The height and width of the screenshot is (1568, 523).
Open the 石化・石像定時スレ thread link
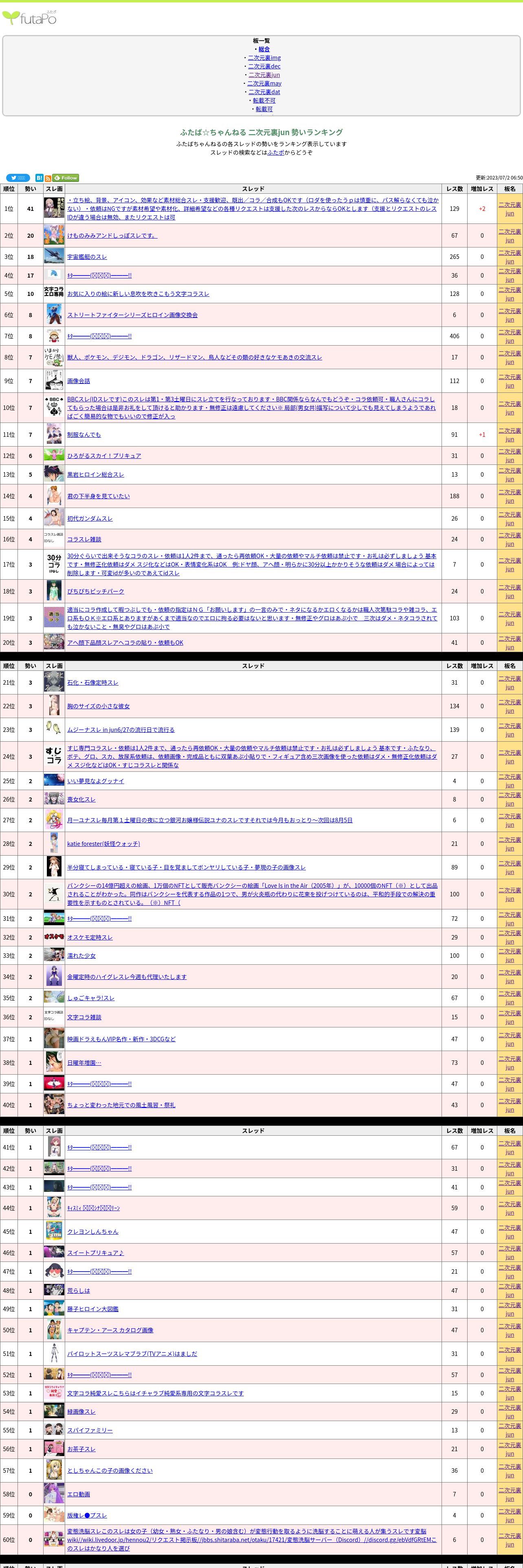pos(92,683)
